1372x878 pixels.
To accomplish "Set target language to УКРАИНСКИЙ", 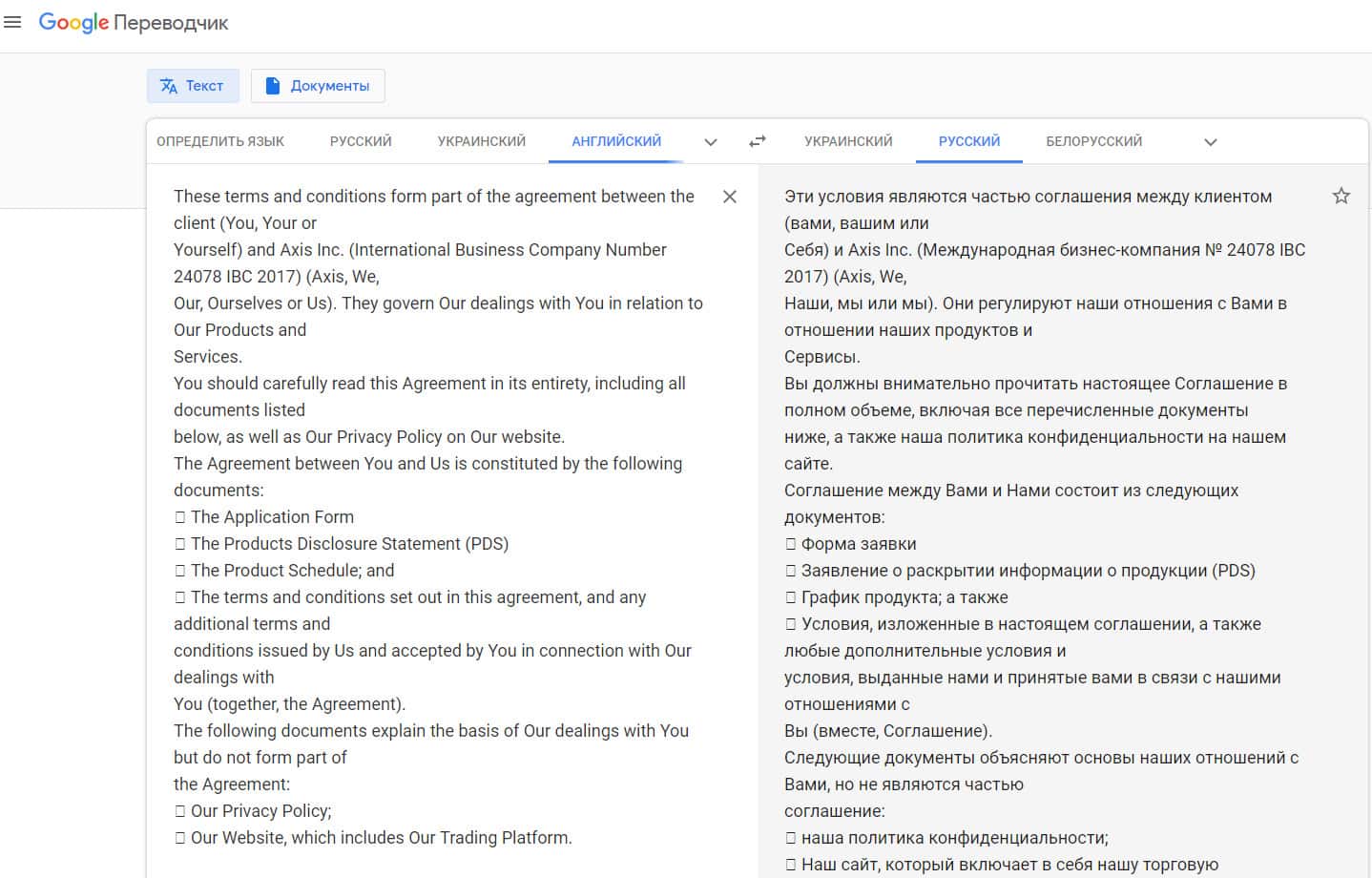I will (x=848, y=141).
